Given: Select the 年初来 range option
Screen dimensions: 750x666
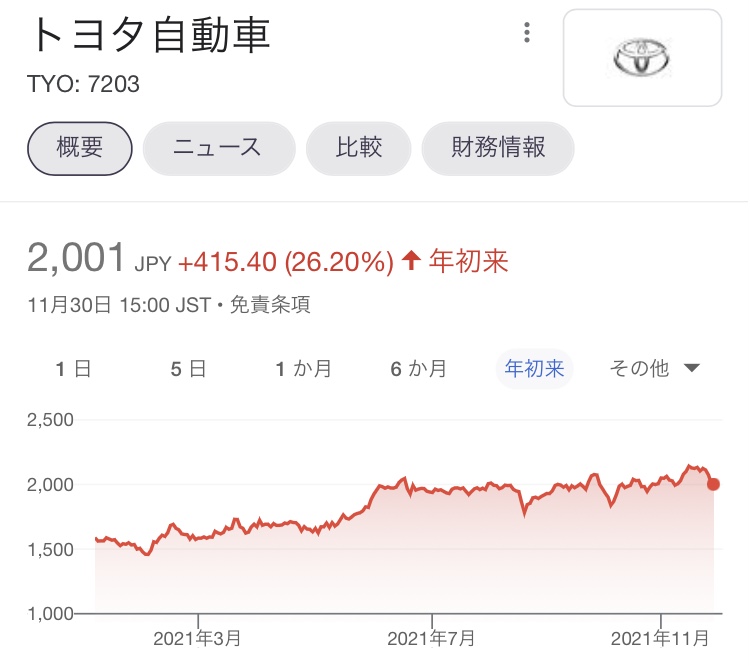Looking at the screenshot, I should (x=534, y=369).
